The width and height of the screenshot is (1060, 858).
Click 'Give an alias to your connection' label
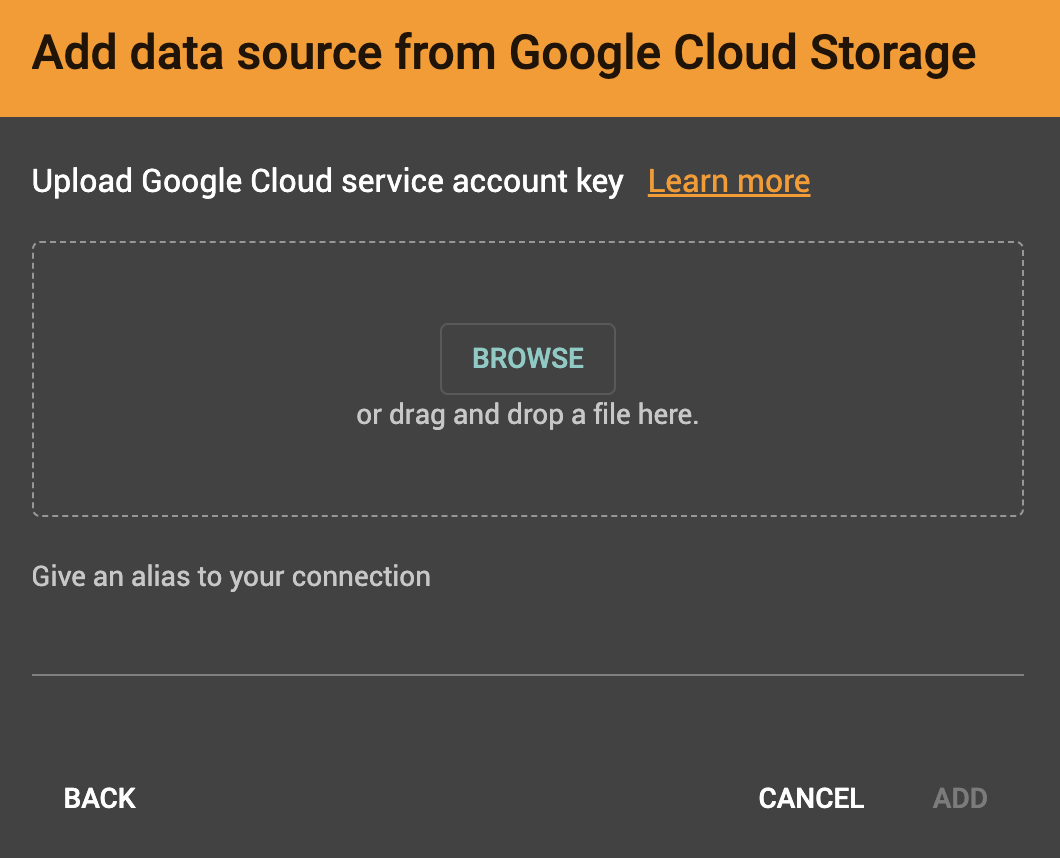point(231,576)
